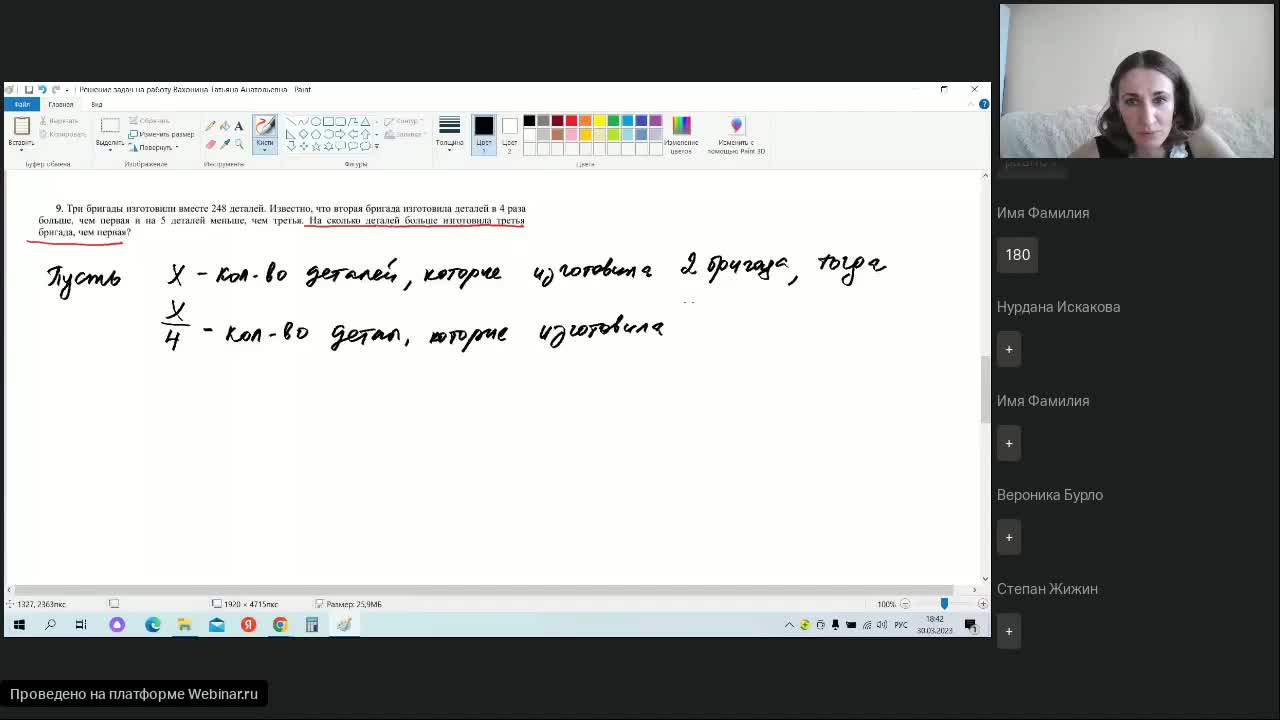This screenshot has height=720, width=1280.
Task: Click the Paste (Вставить) clipboard icon
Action: click(x=21, y=126)
